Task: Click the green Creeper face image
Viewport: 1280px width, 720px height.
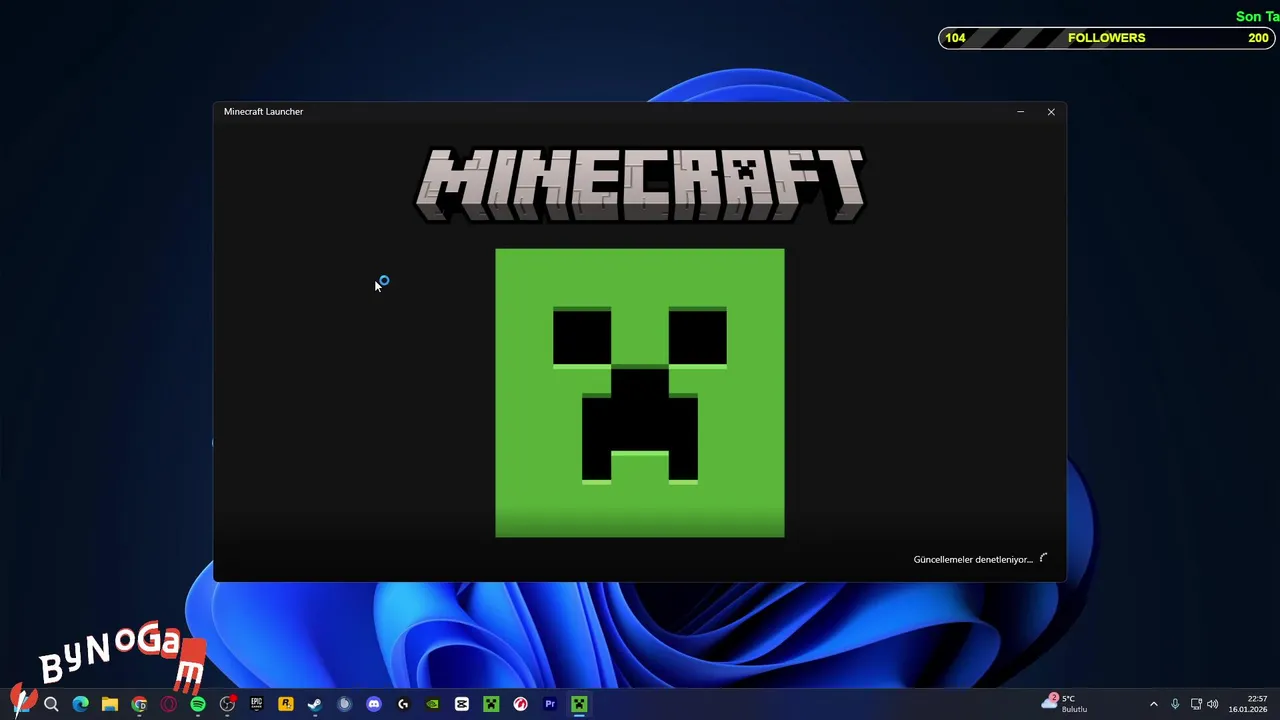Action: [x=640, y=393]
